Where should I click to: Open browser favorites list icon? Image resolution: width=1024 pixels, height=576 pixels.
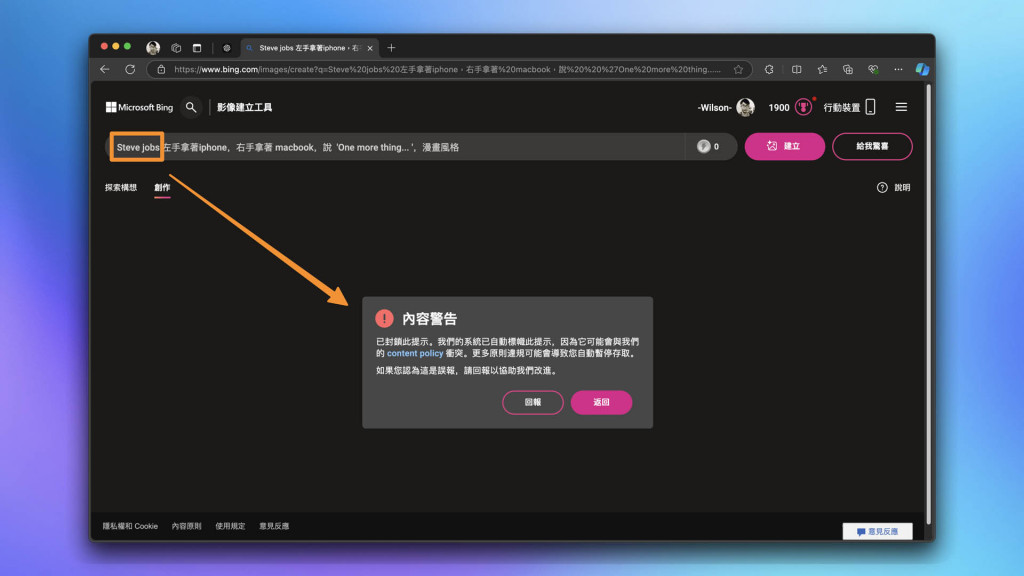click(x=822, y=69)
